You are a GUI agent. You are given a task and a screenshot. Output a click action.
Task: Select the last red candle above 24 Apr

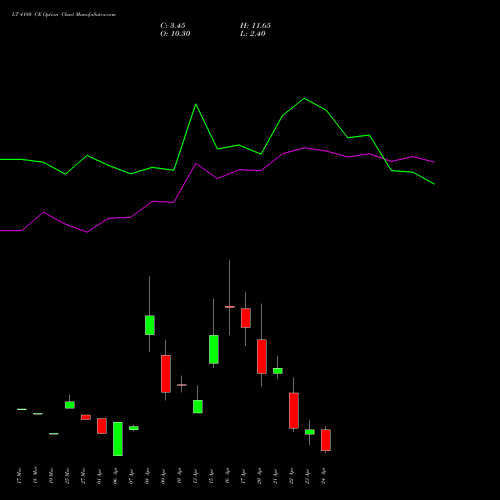326,440
